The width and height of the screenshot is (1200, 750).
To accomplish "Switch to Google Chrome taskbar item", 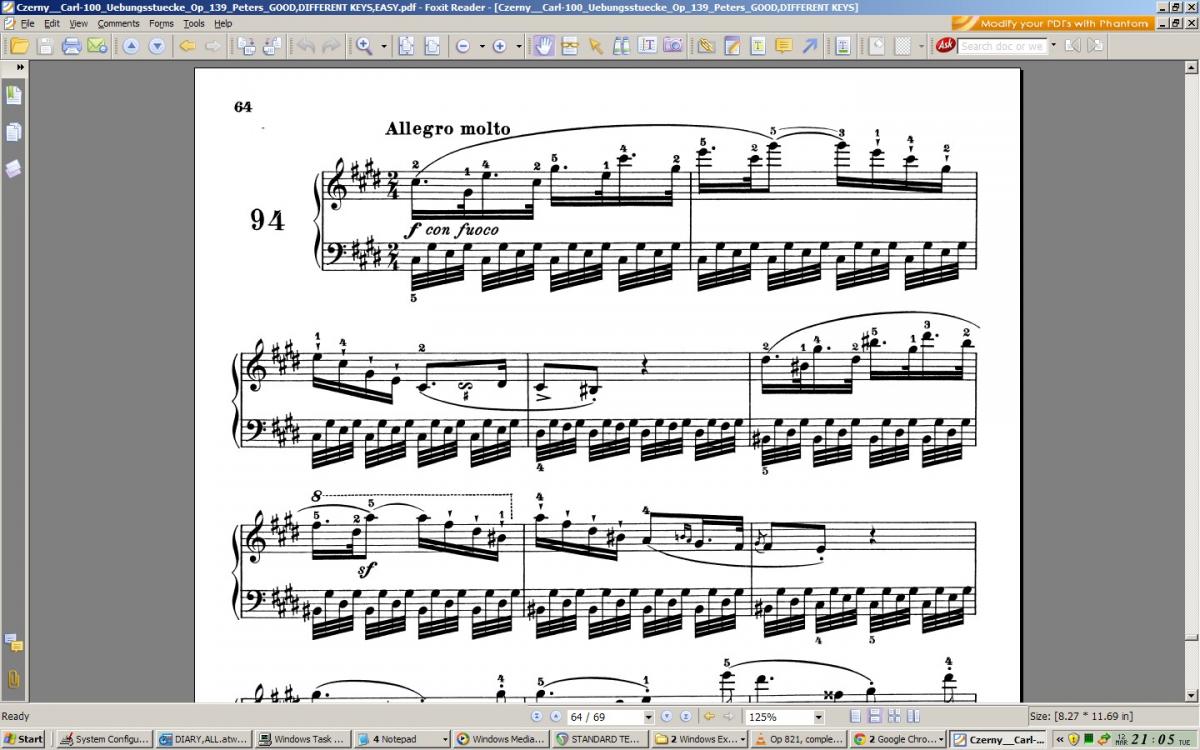I will pyautogui.click(x=898, y=739).
